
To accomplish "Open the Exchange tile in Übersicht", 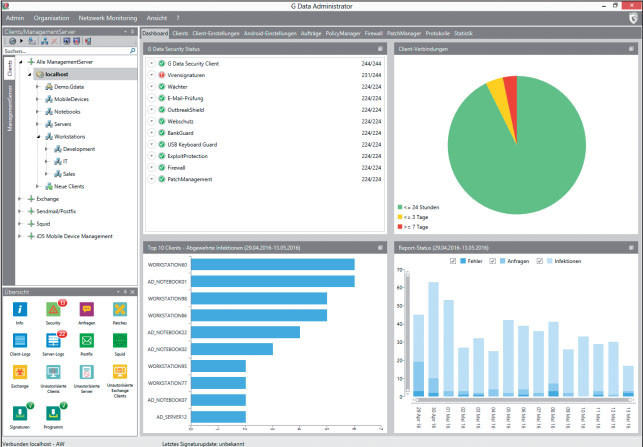I will [20, 372].
